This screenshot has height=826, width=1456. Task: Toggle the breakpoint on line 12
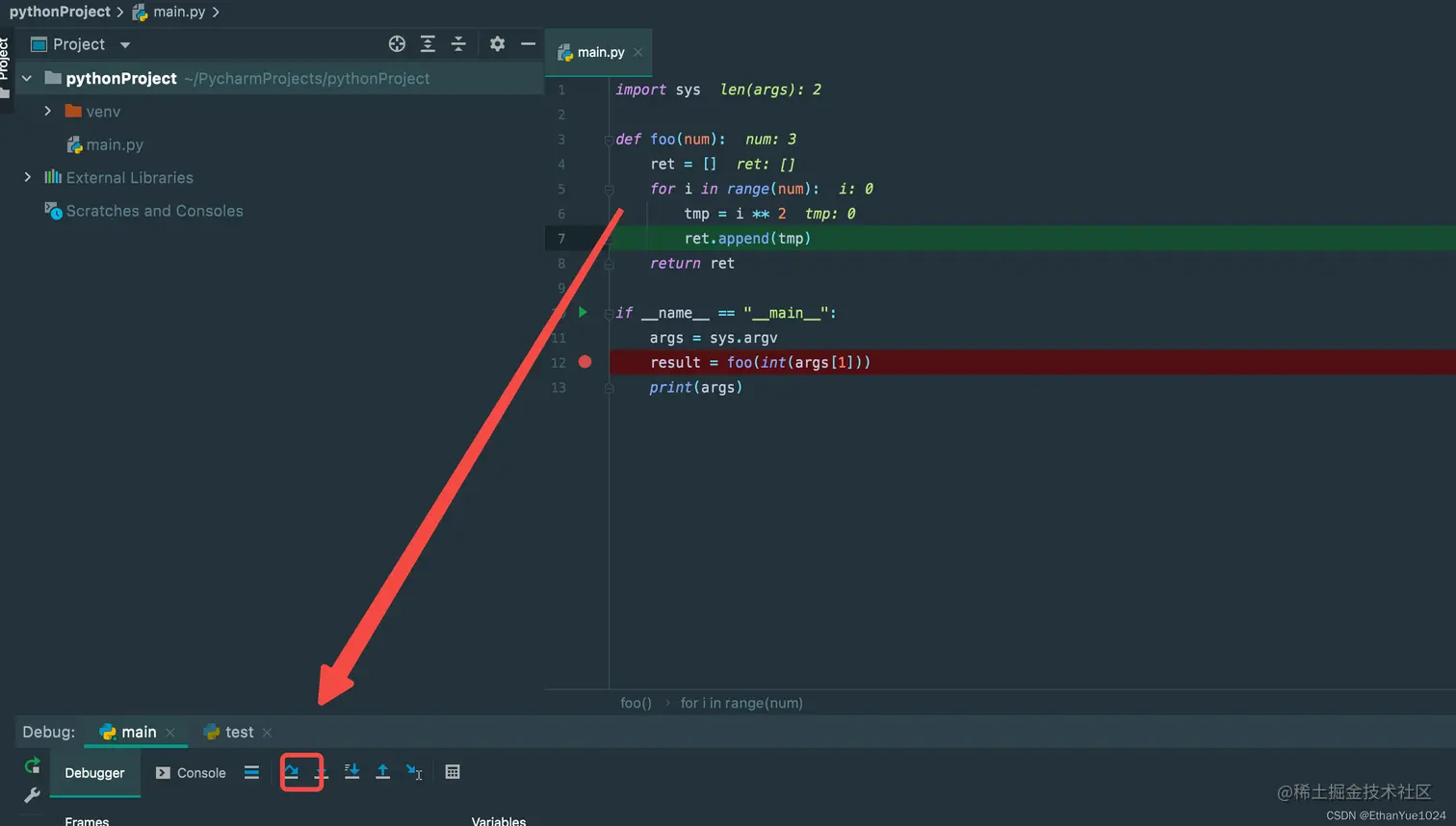click(585, 362)
